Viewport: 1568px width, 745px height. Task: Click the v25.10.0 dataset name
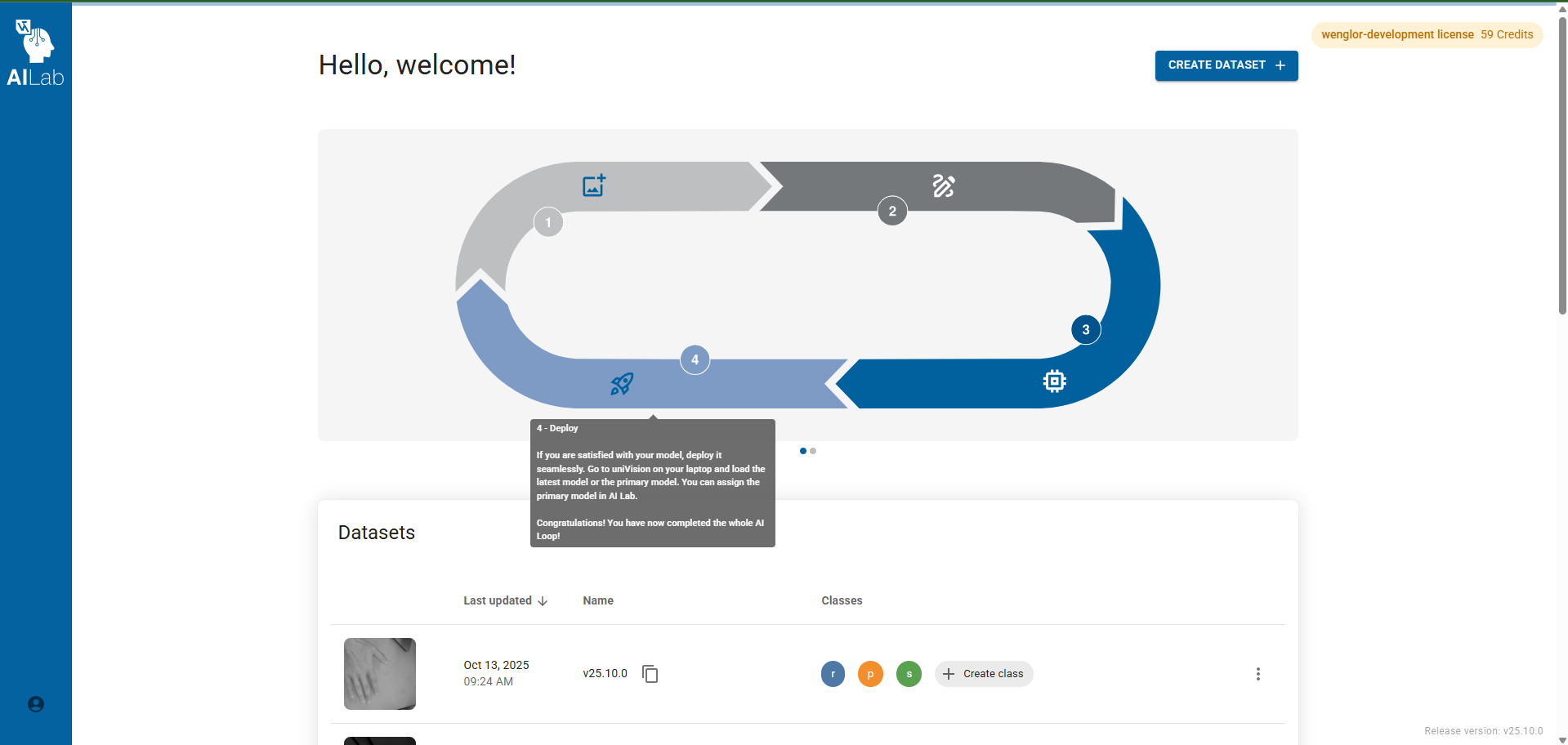tap(605, 674)
